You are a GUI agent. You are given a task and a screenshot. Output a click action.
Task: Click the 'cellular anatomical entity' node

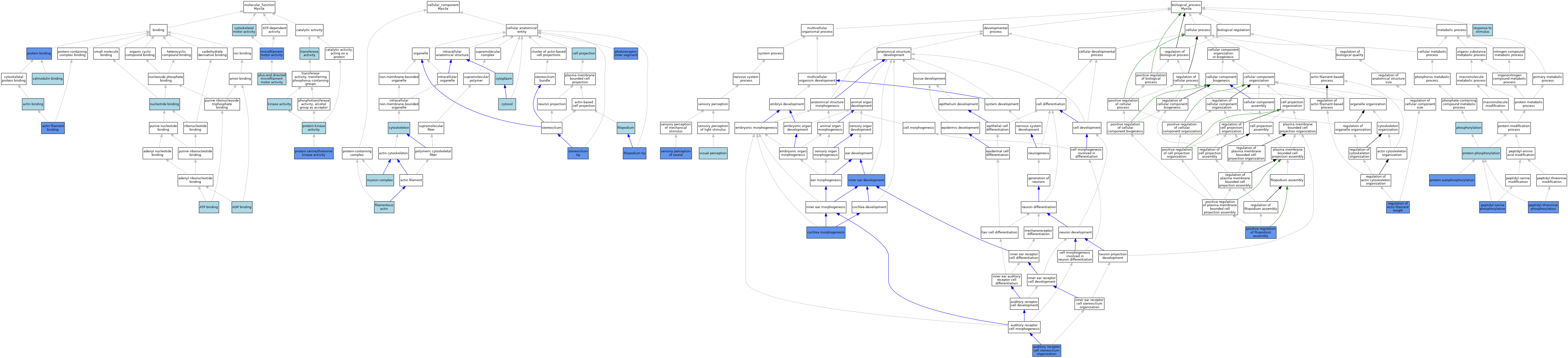coord(522,30)
